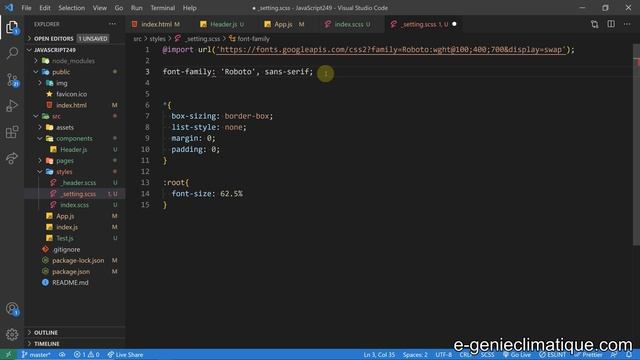
Task: Switch to the App.js tab
Action: [x=284, y=24]
